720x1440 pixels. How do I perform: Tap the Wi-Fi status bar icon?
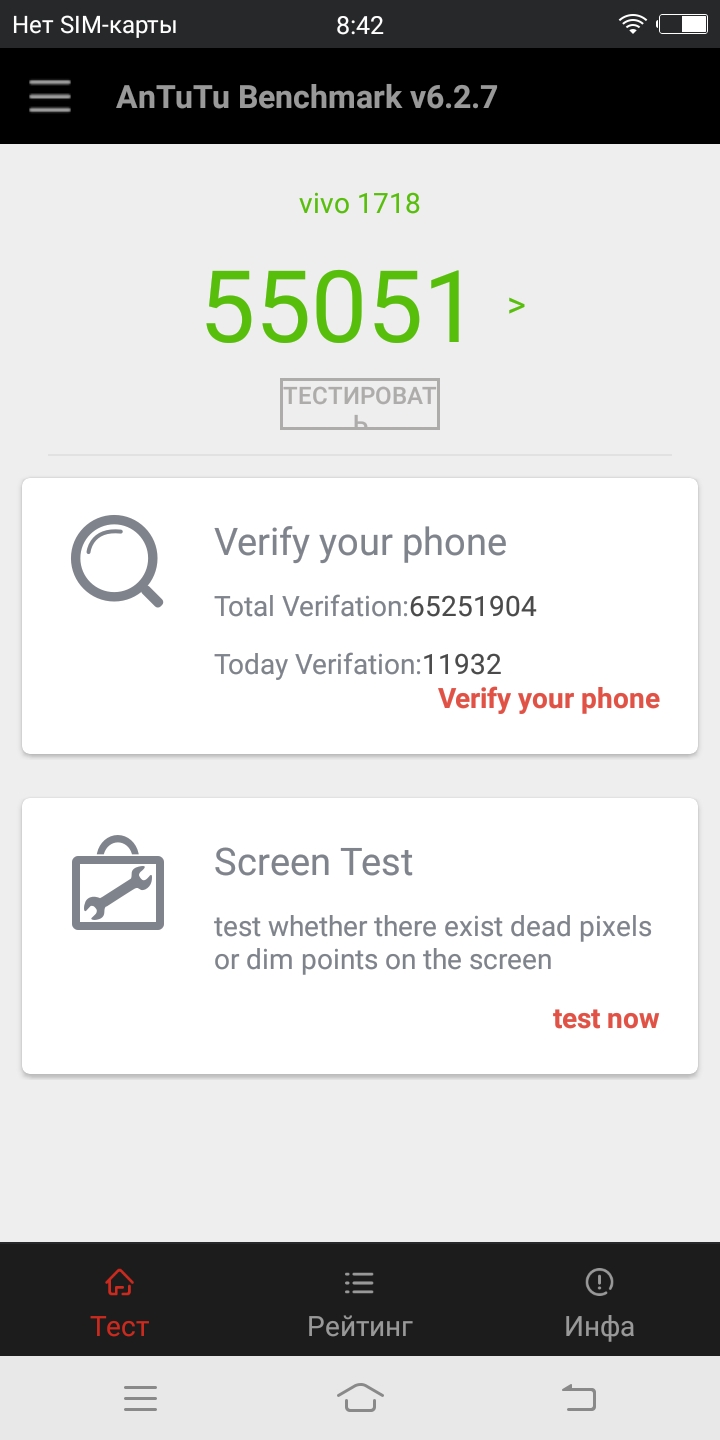click(632, 25)
